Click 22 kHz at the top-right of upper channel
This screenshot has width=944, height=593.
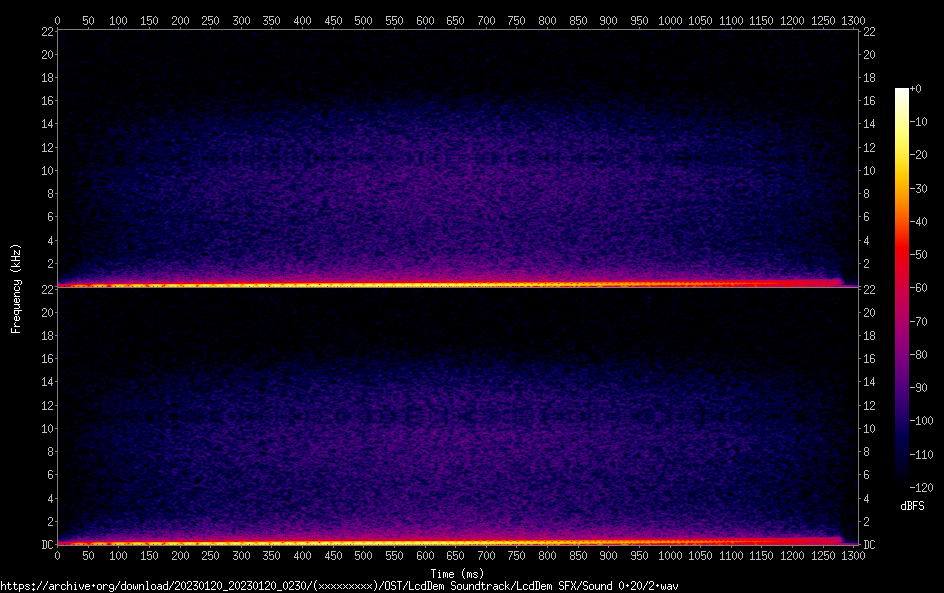[x=870, y=32]
